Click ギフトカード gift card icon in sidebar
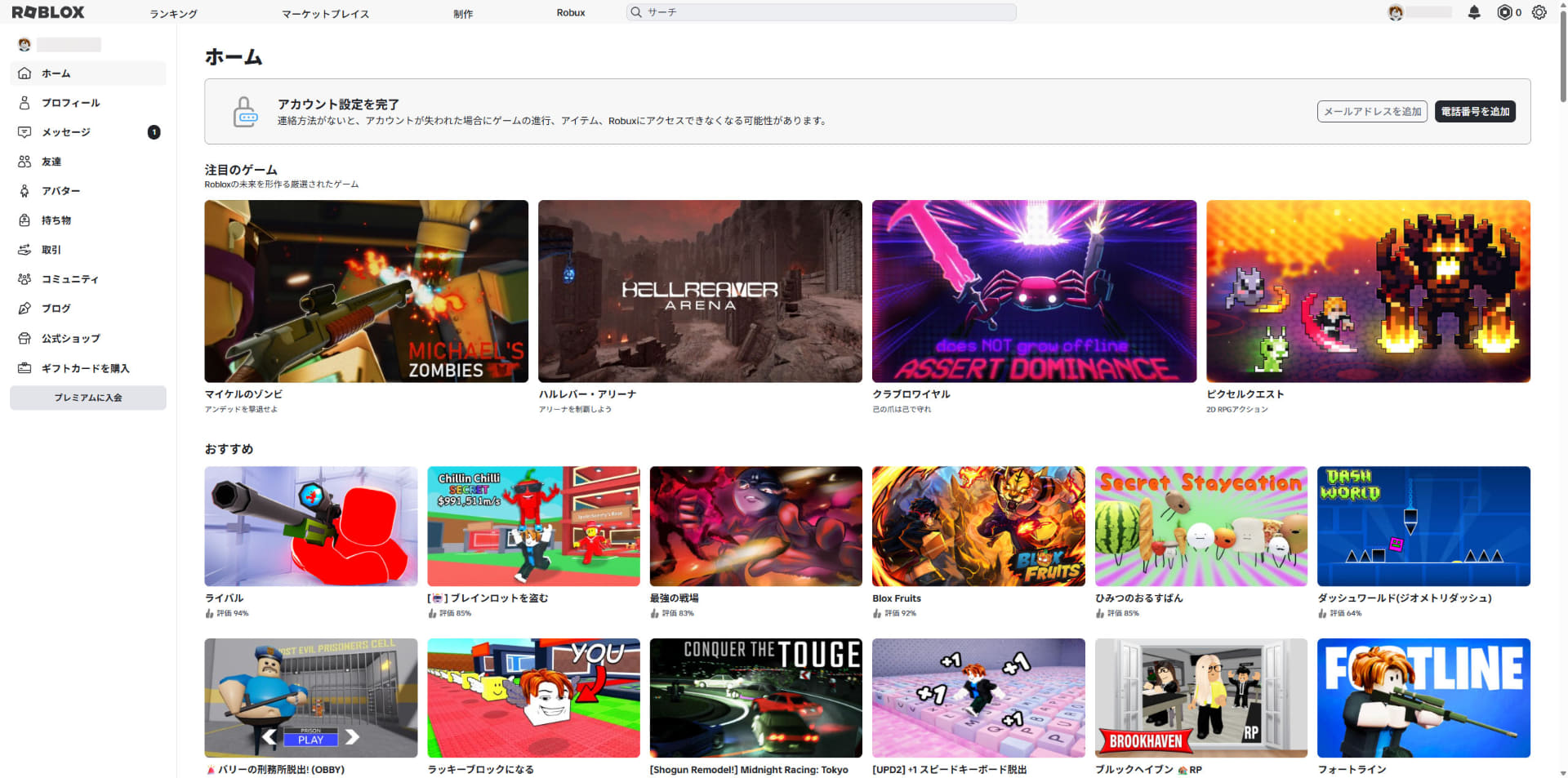This screenshot has height=778, width=1568. (24, 368)
